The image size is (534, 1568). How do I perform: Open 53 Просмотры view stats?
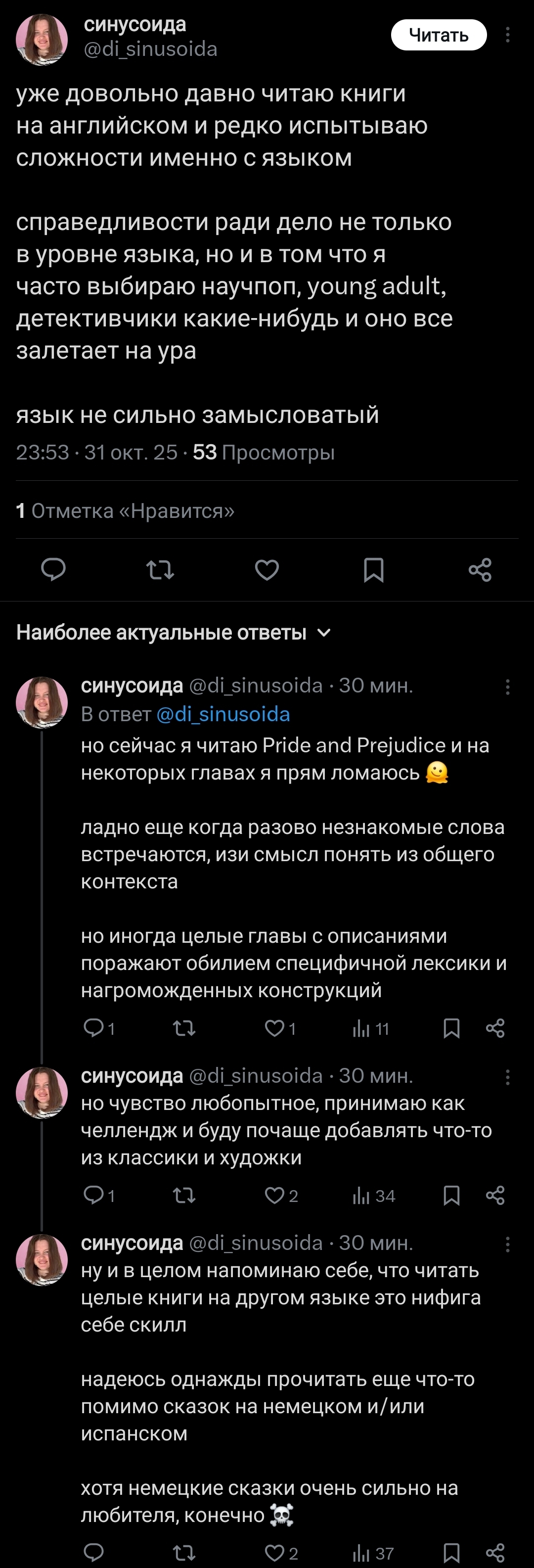[x=264, y=452]
